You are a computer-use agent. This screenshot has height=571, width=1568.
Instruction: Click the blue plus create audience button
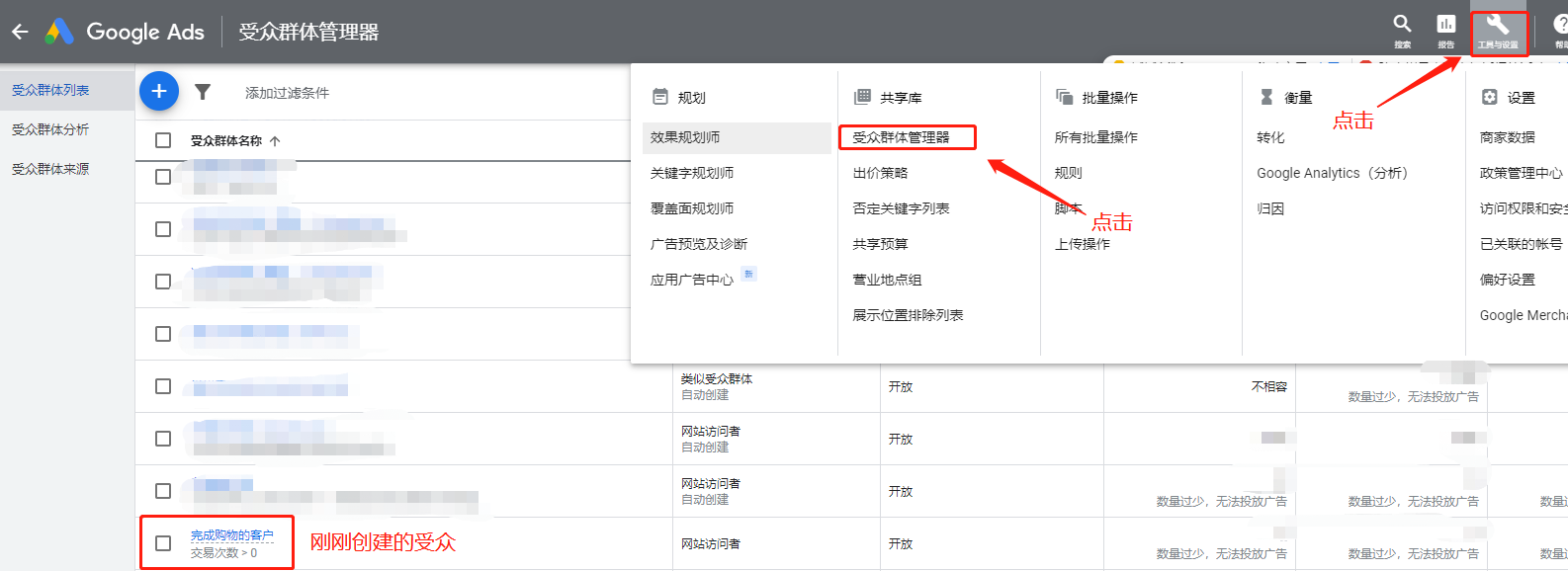[x=159, y=91]
